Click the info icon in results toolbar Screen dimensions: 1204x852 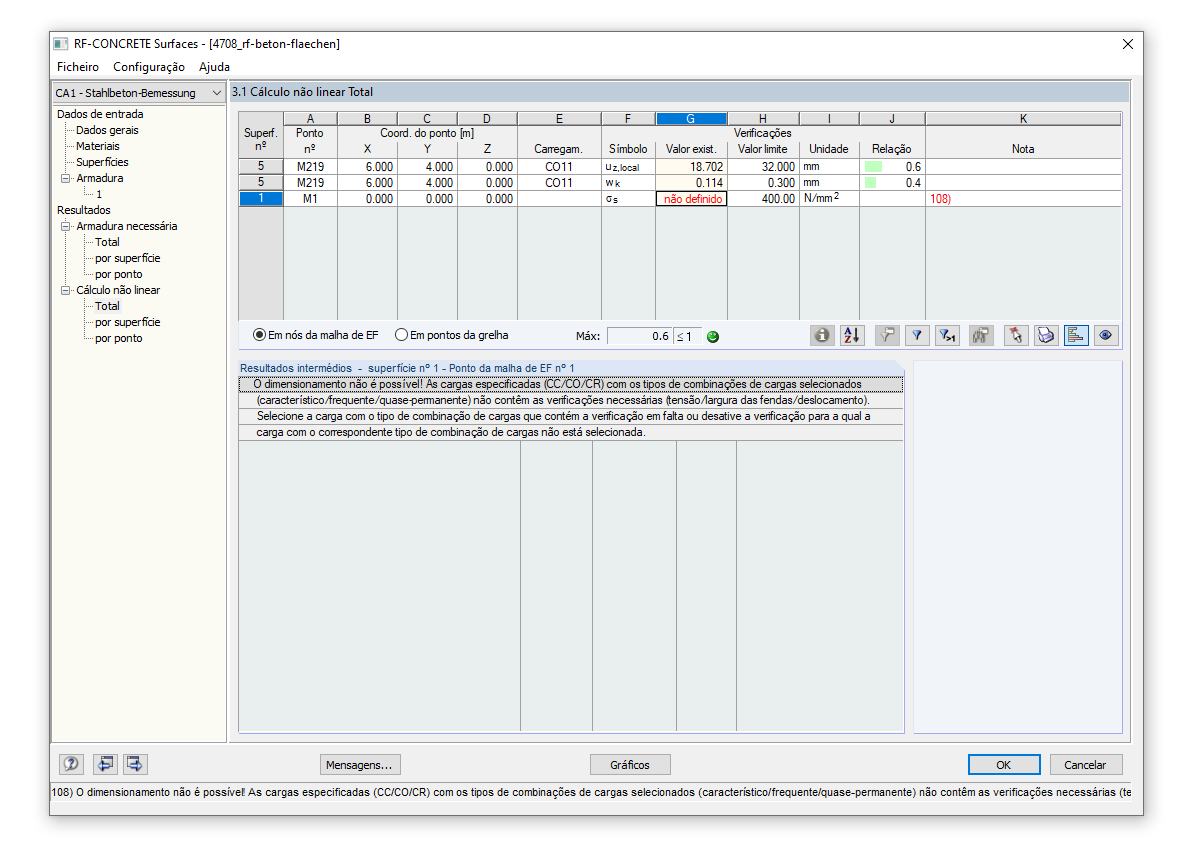click(822, 336)
